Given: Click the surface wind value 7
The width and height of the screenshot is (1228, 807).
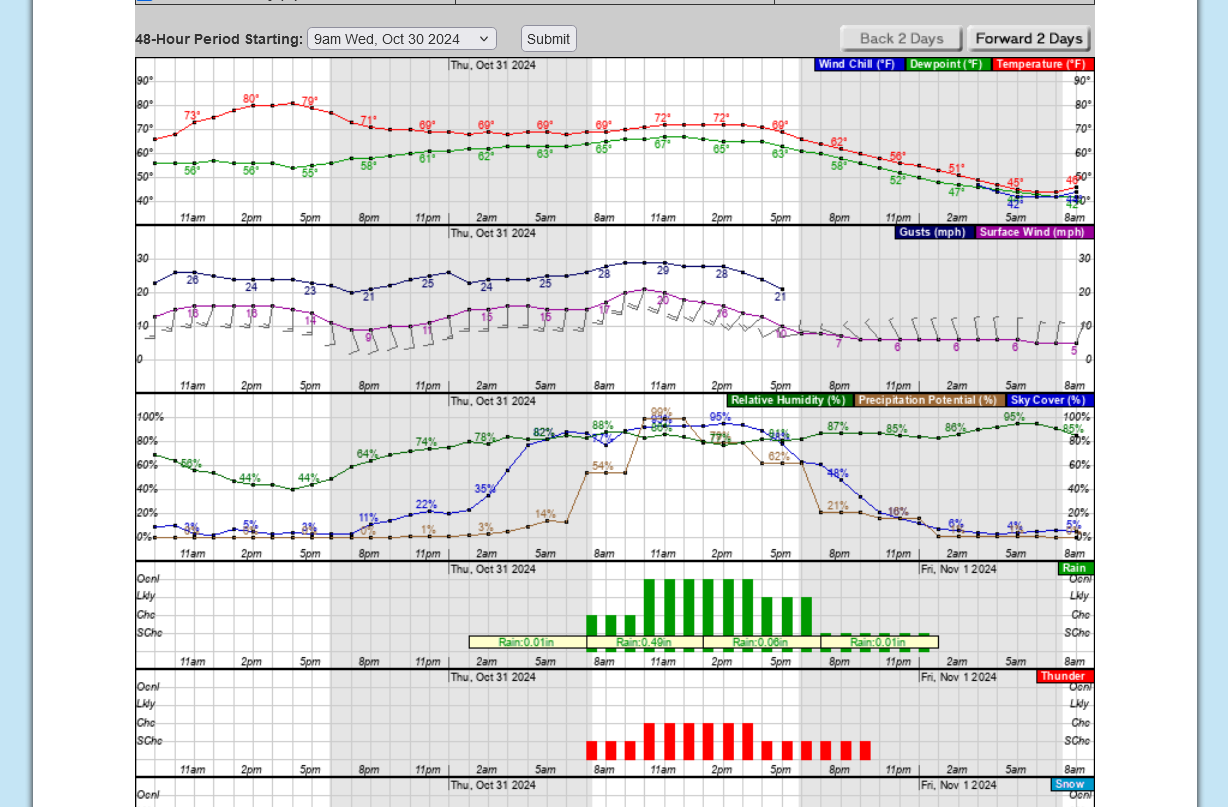Looking at the screenshot, I should (839, 343).
